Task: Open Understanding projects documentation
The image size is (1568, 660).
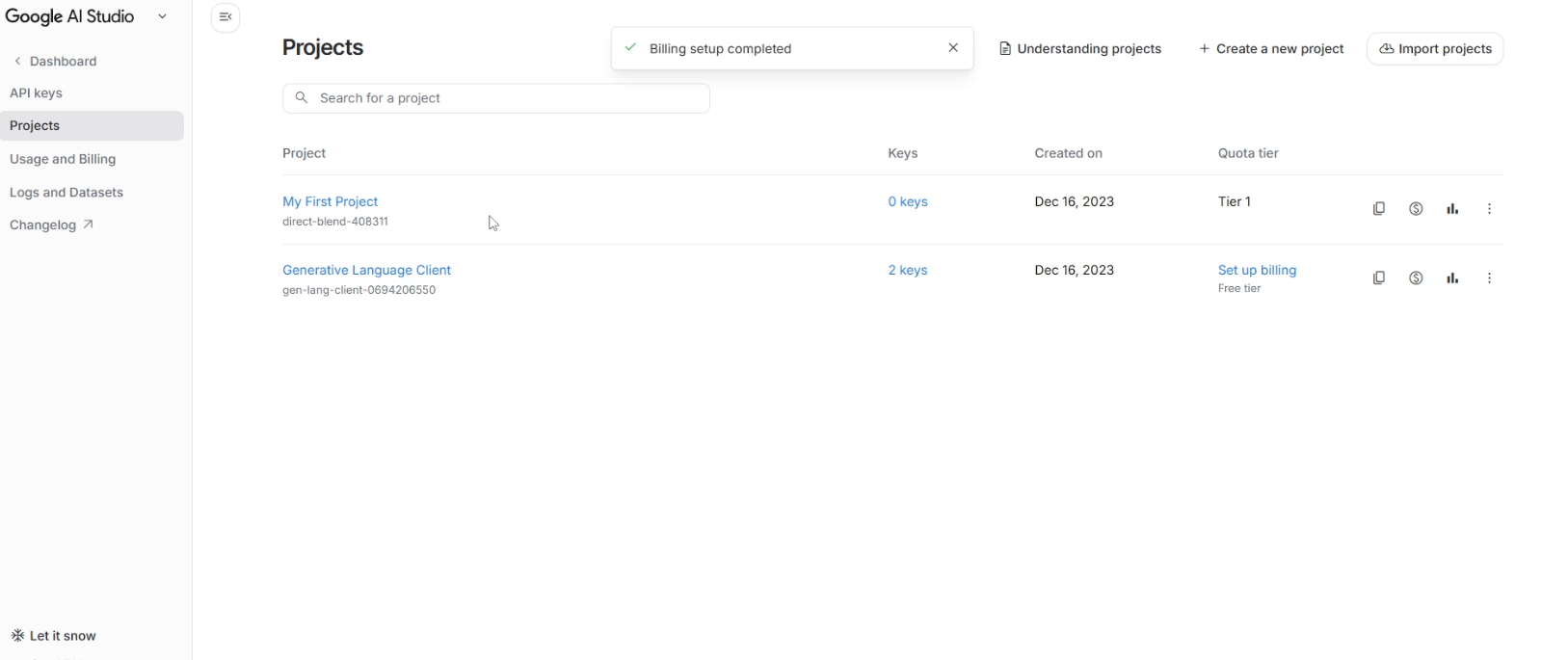Action: [x=1080, y=49]
